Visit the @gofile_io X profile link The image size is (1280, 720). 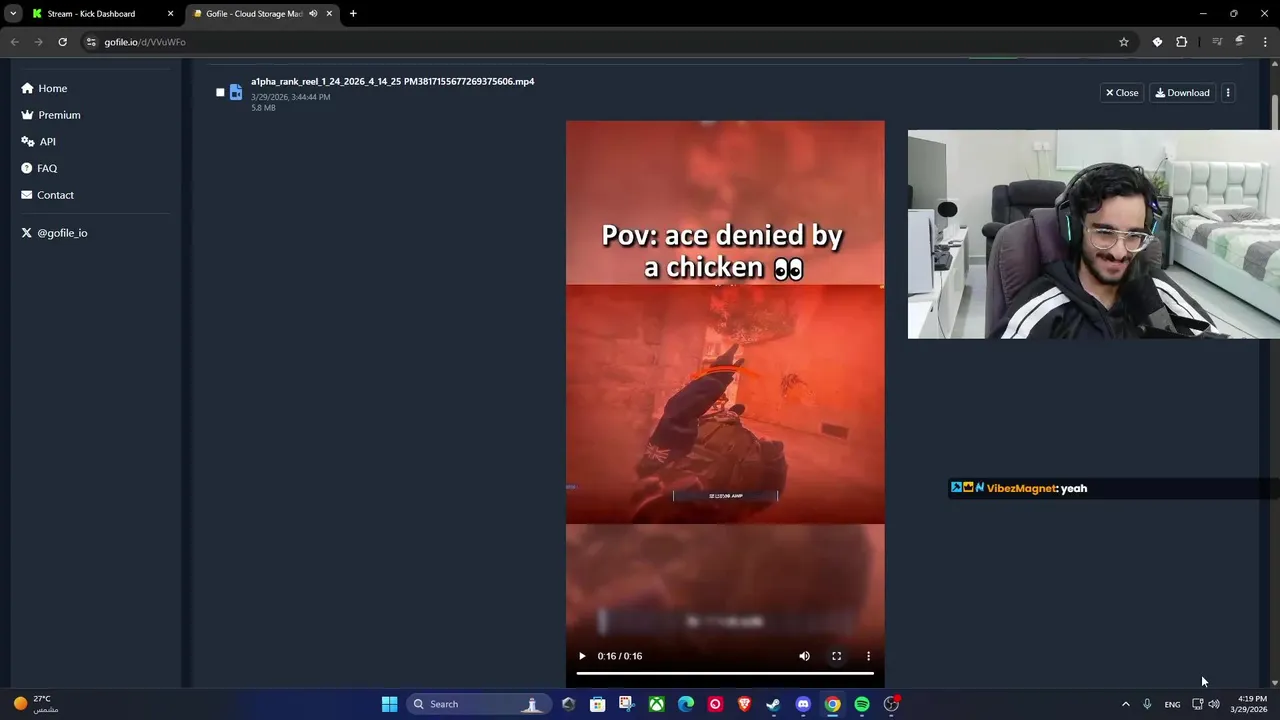point(54,233)
